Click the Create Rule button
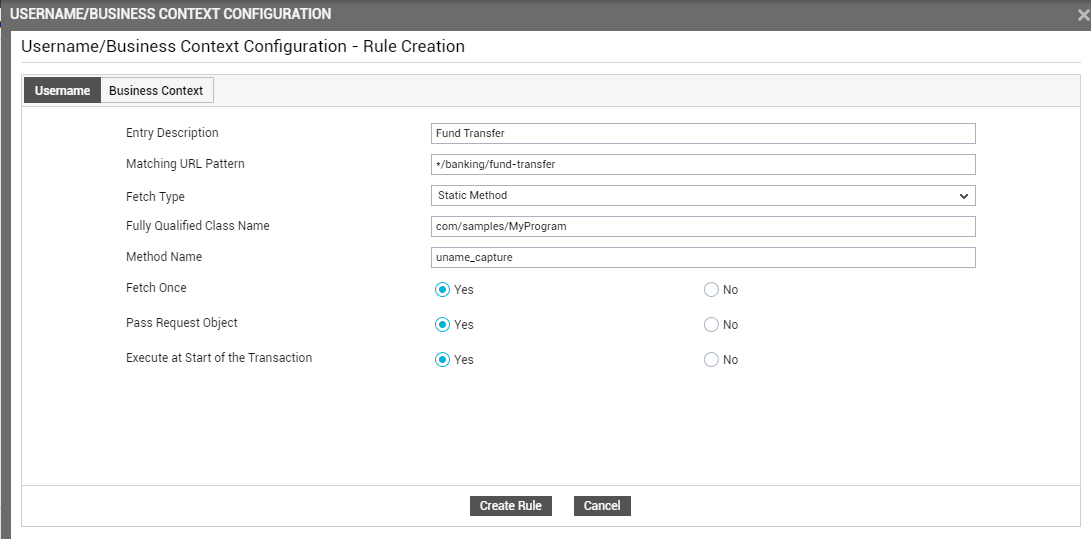 coord(511,506)
